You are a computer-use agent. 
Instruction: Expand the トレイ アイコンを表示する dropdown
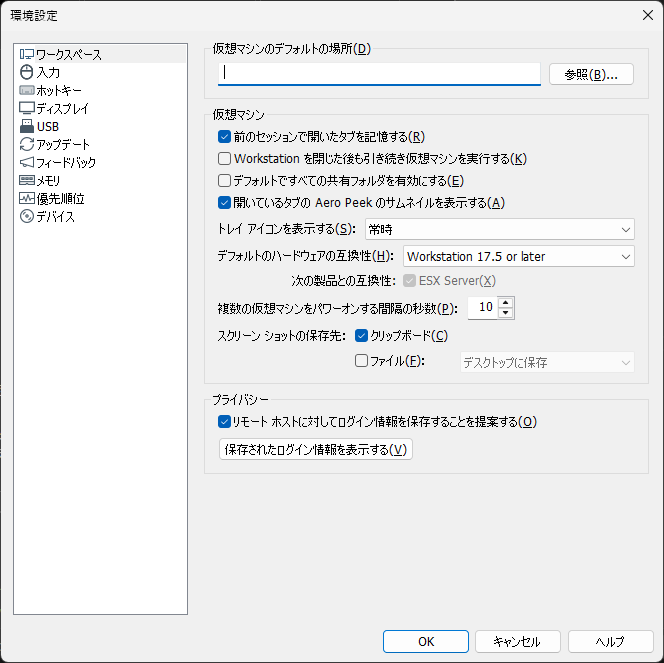tap(500, 229)
